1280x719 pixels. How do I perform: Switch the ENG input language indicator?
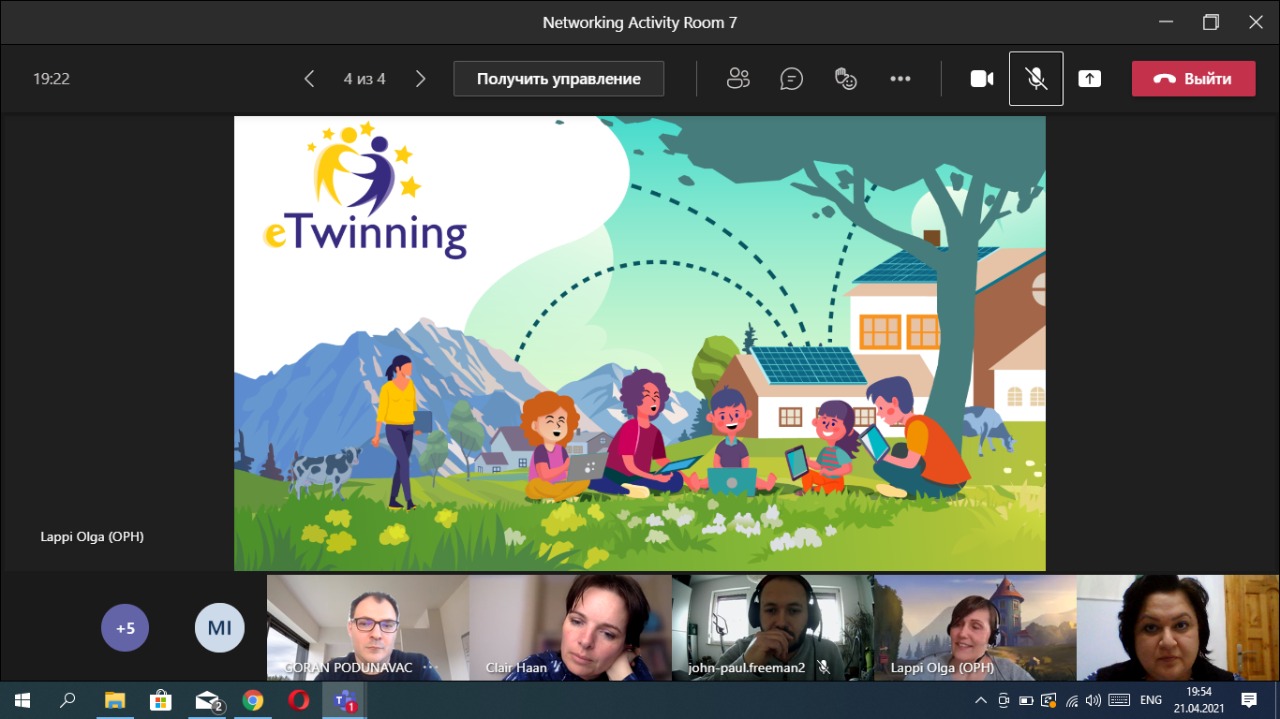[x=1151, y=700]
